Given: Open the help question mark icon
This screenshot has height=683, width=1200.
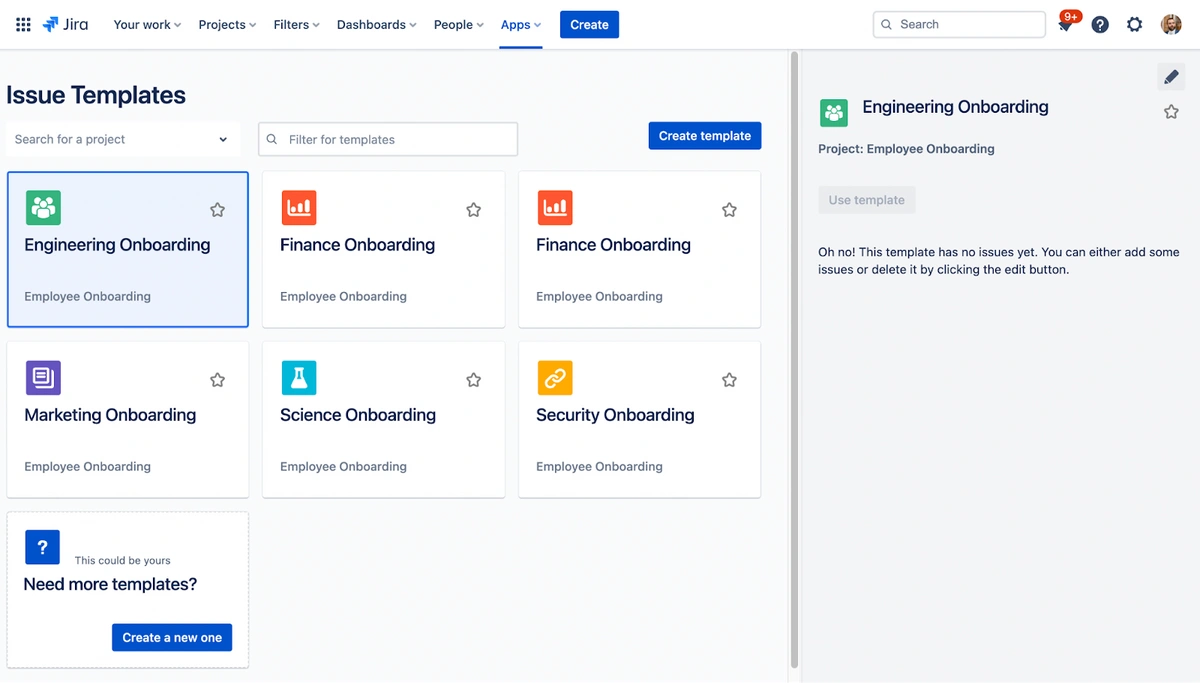Looking at the screenshot, I should tap(1099, 24).
